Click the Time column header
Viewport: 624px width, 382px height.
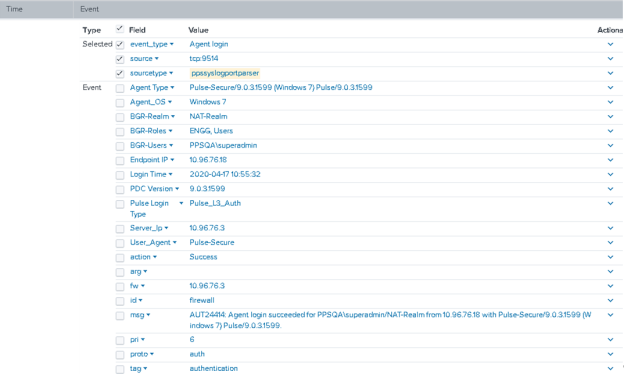pos(14,9)
